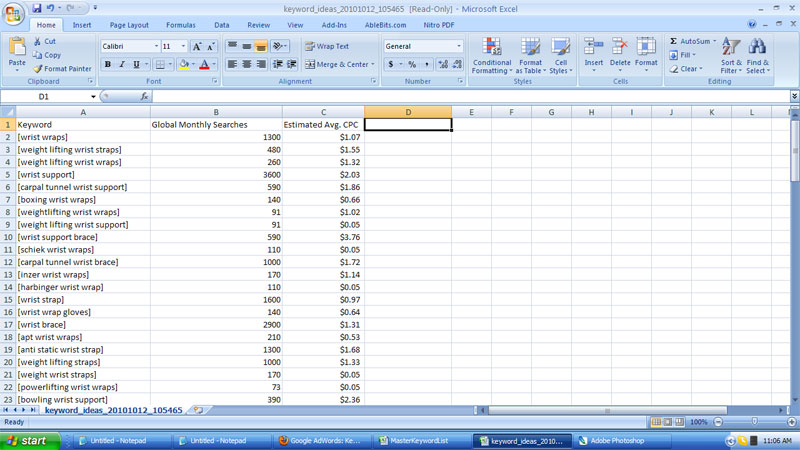Image resolution: width=800 pixels, height=450 pixels.
Task: Toggle Italic formatting
Action: [122, 65]
